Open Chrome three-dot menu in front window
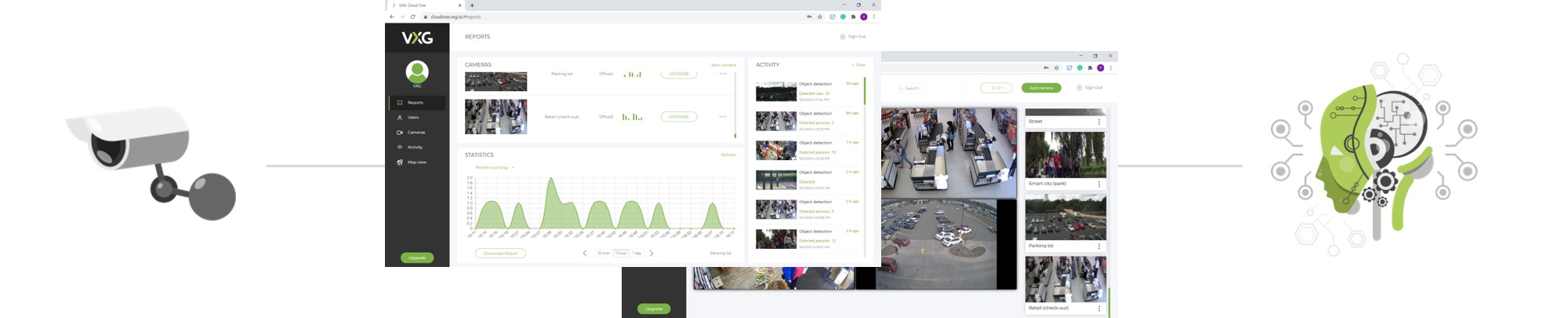 coord(874,16)
